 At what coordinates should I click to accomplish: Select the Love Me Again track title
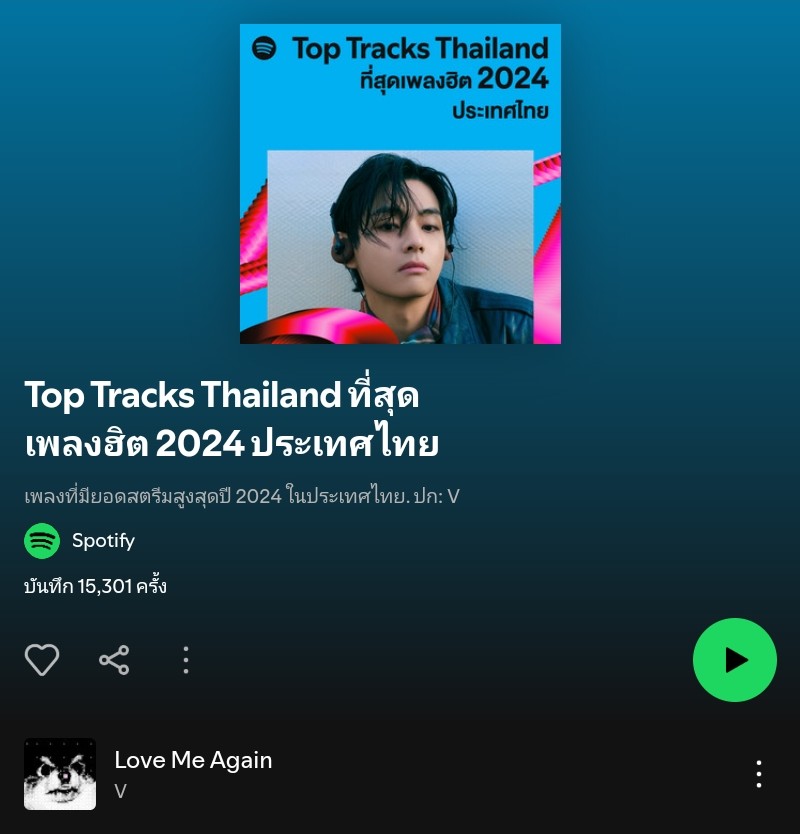point(193,760)
